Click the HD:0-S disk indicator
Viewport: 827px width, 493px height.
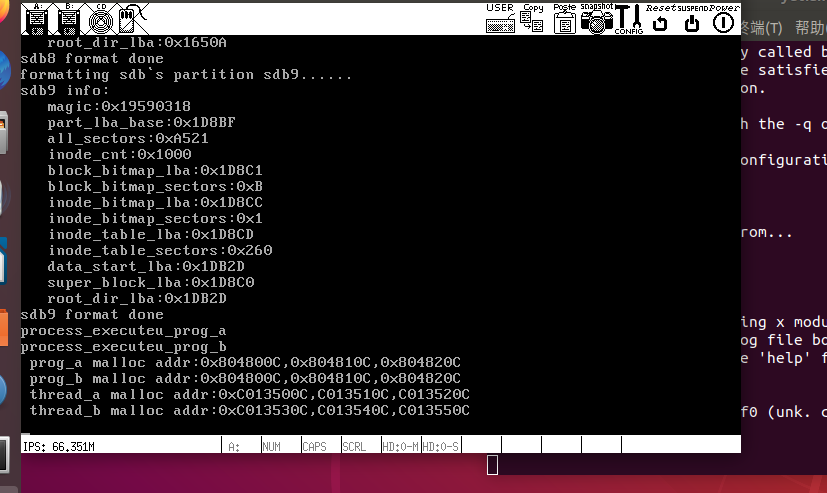pos(440,446)
